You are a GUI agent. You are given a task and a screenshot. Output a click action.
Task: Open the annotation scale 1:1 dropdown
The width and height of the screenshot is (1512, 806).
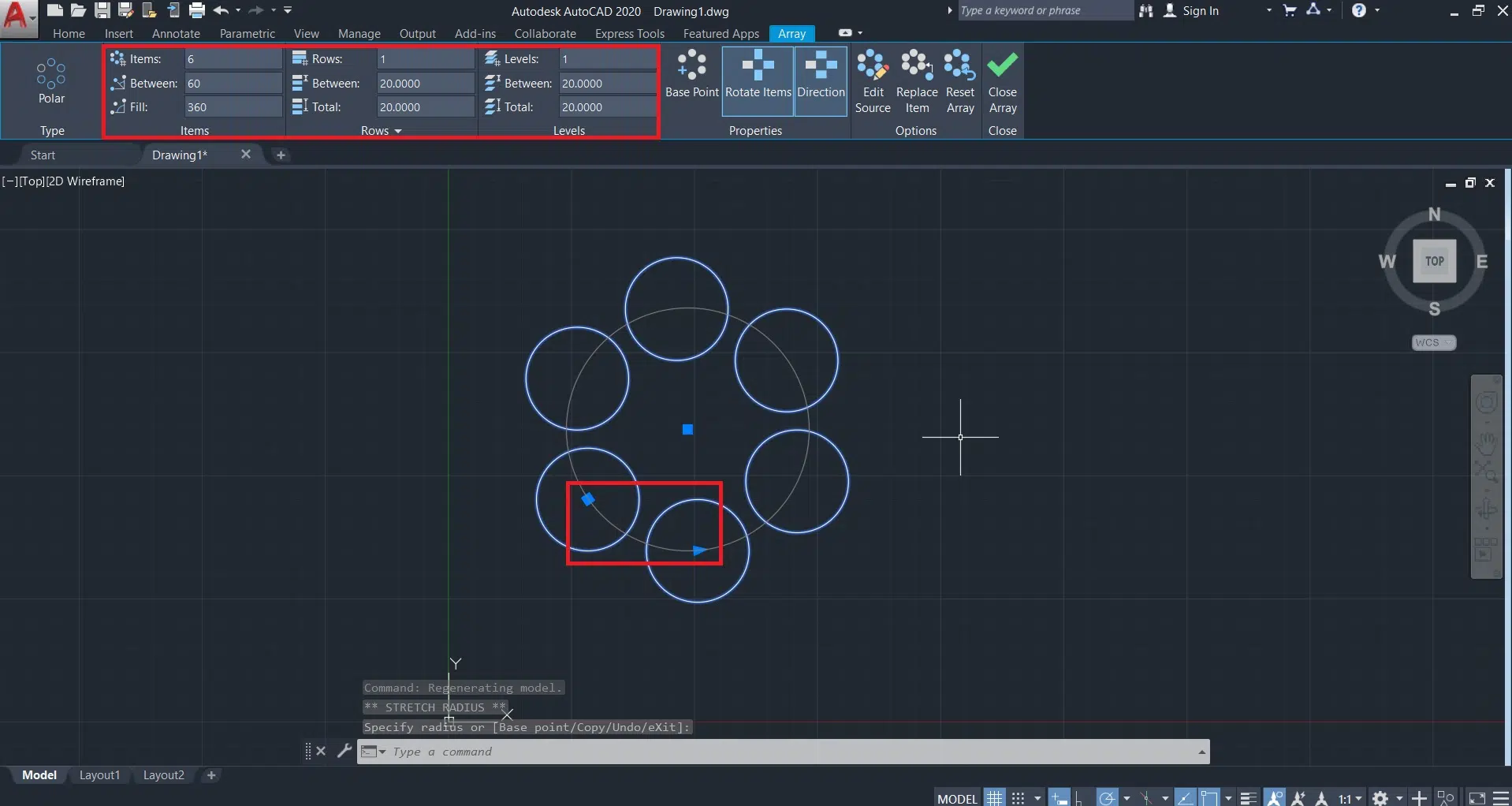pyautogui.click(x=1350, y=798)
